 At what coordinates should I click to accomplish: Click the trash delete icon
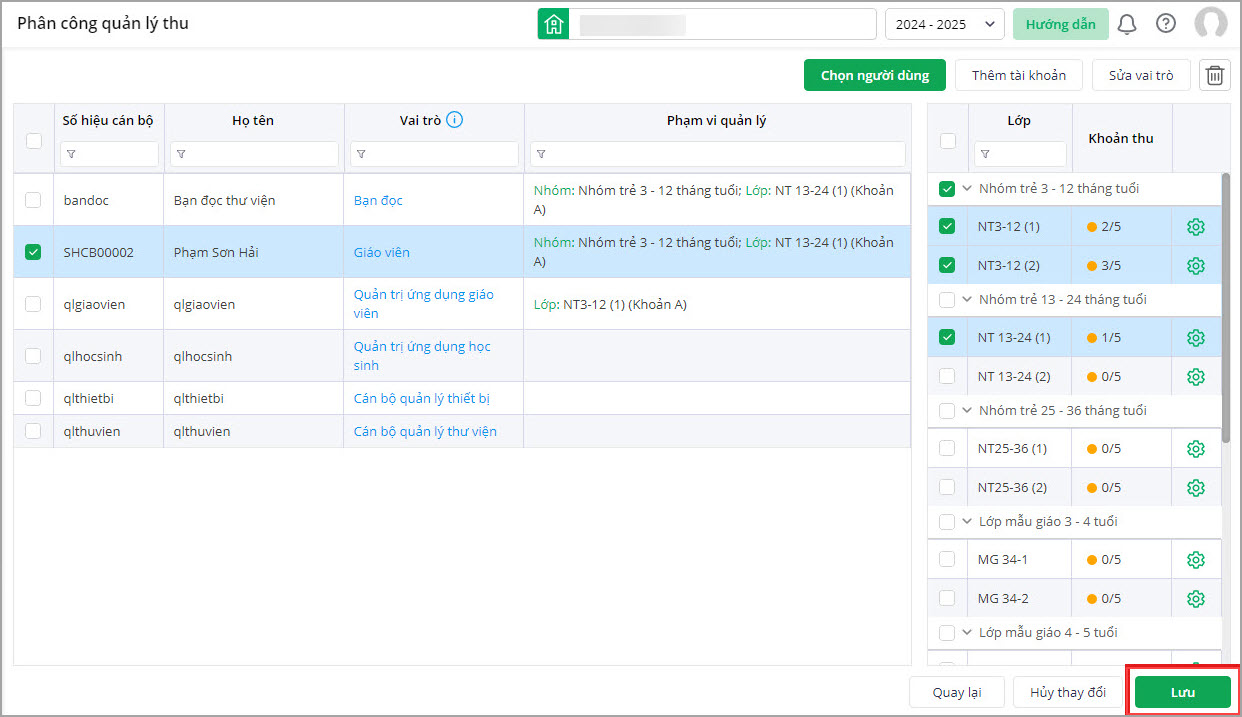pos(1215,75)
